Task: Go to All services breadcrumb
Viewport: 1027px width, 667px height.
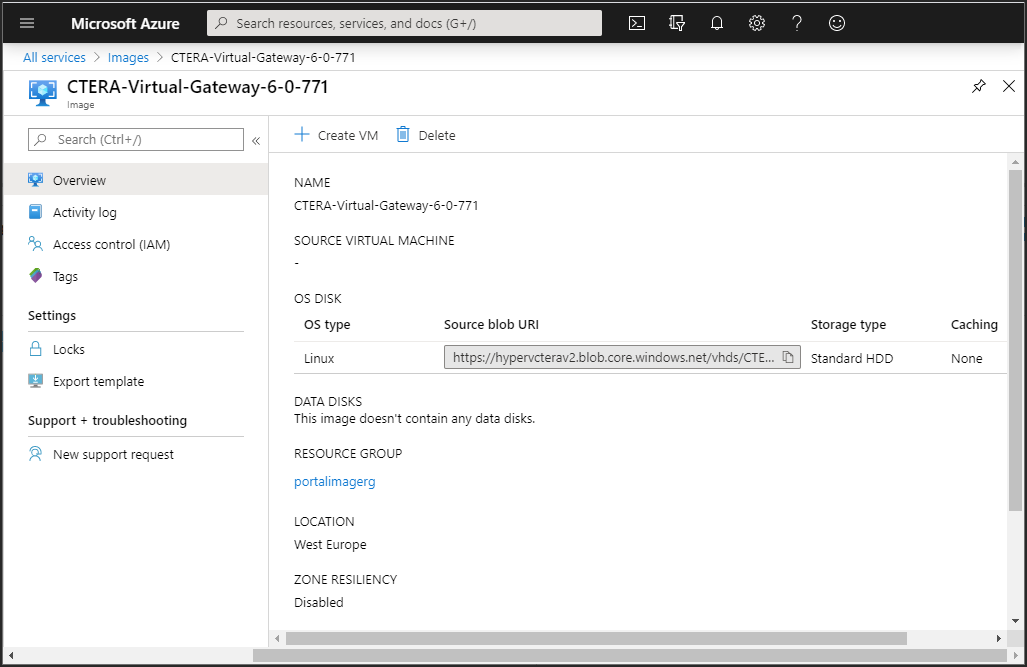Action: (54, 58)
